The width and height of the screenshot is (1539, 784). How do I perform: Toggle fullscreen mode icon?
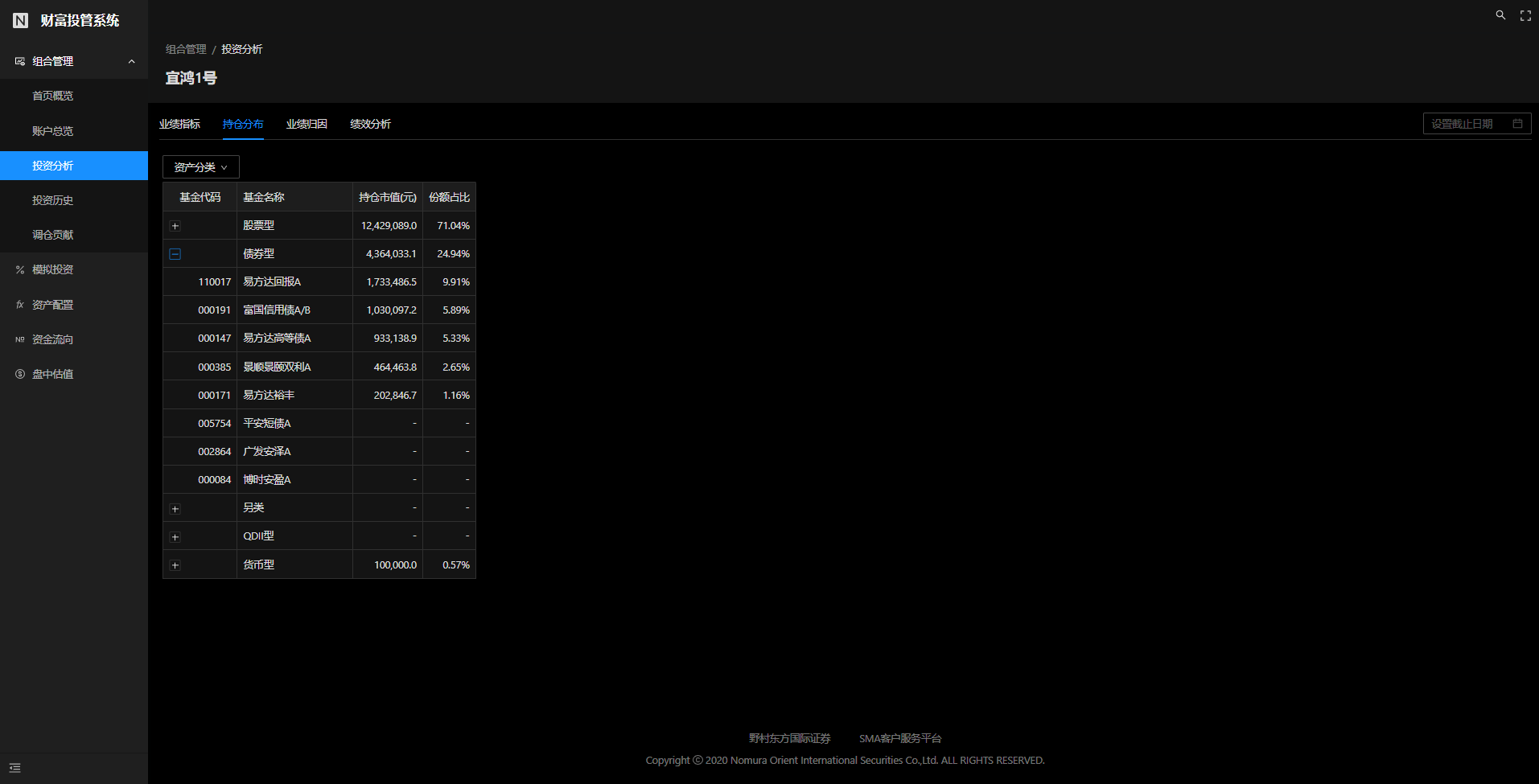(1525, 15)
